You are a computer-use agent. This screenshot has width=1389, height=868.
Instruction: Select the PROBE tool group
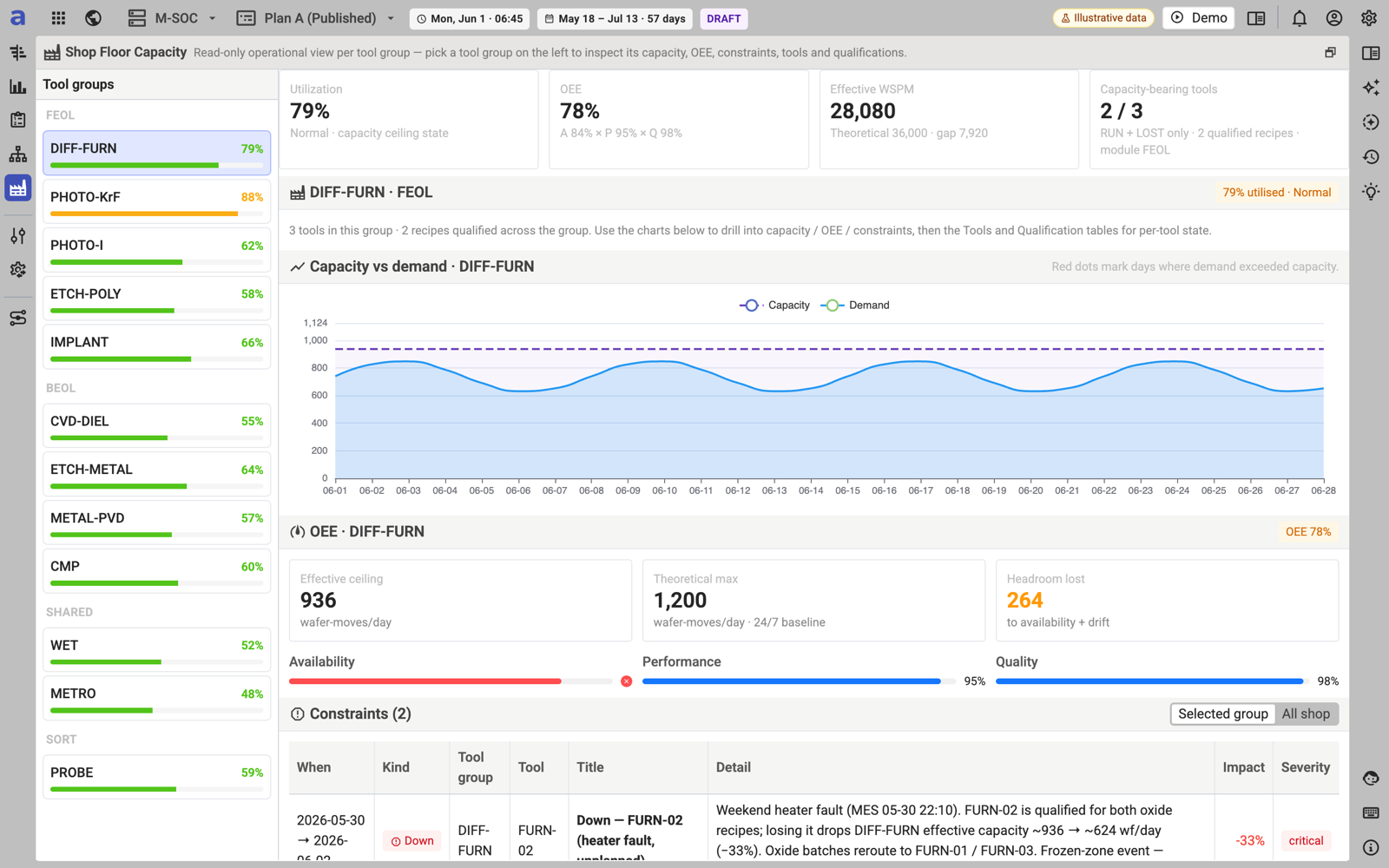(x=156, y=777)
